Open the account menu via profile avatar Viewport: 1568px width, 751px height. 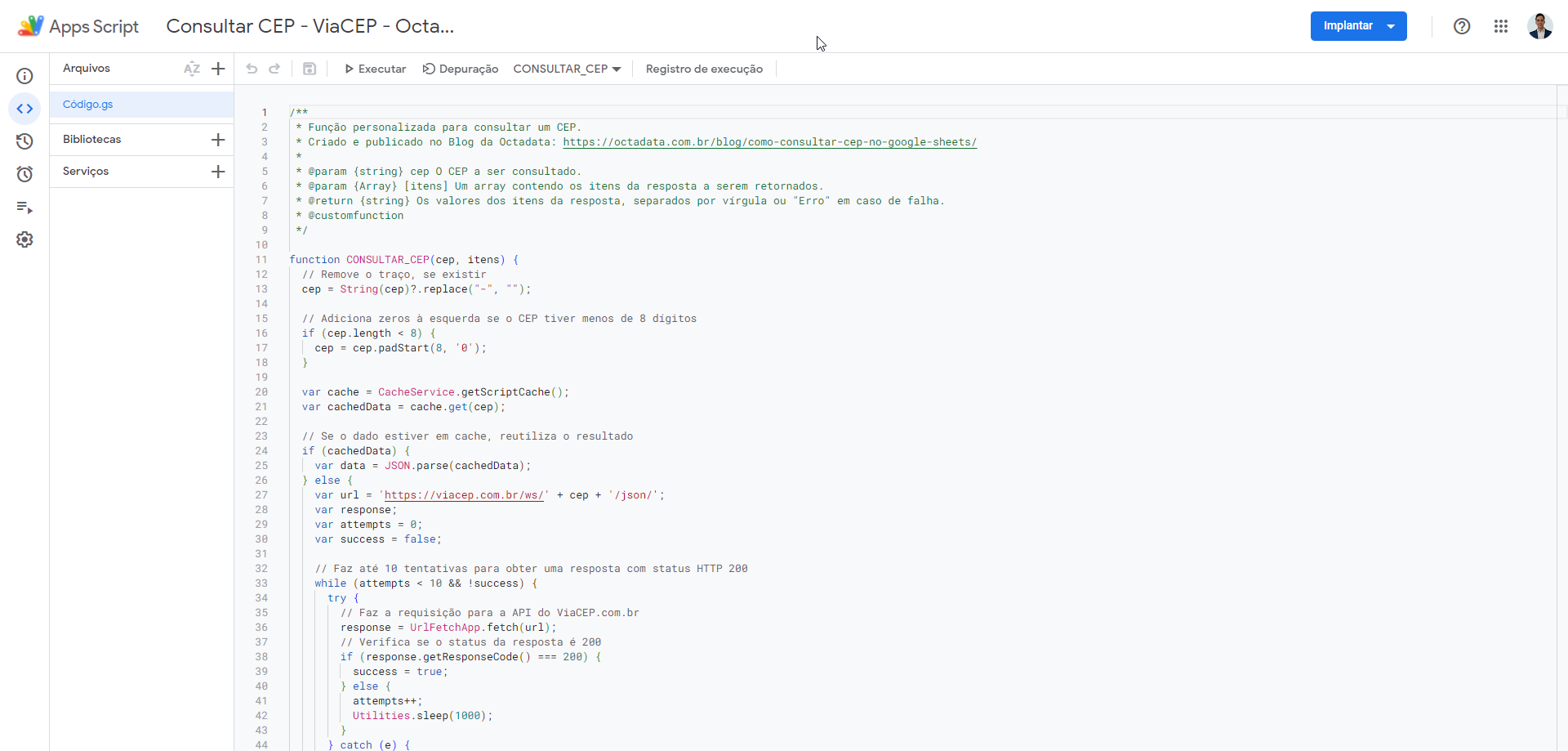pyautogui.click(x=1540, y=26)
